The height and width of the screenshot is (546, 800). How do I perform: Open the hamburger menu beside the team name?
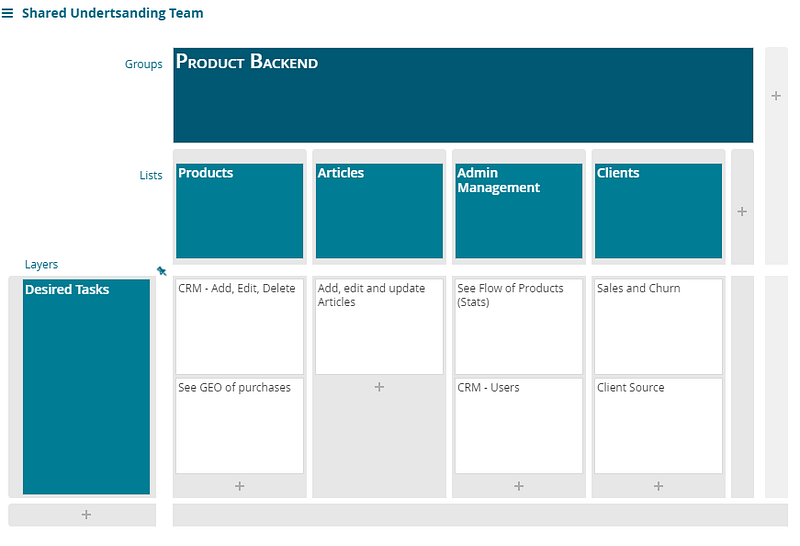point(8,13)
